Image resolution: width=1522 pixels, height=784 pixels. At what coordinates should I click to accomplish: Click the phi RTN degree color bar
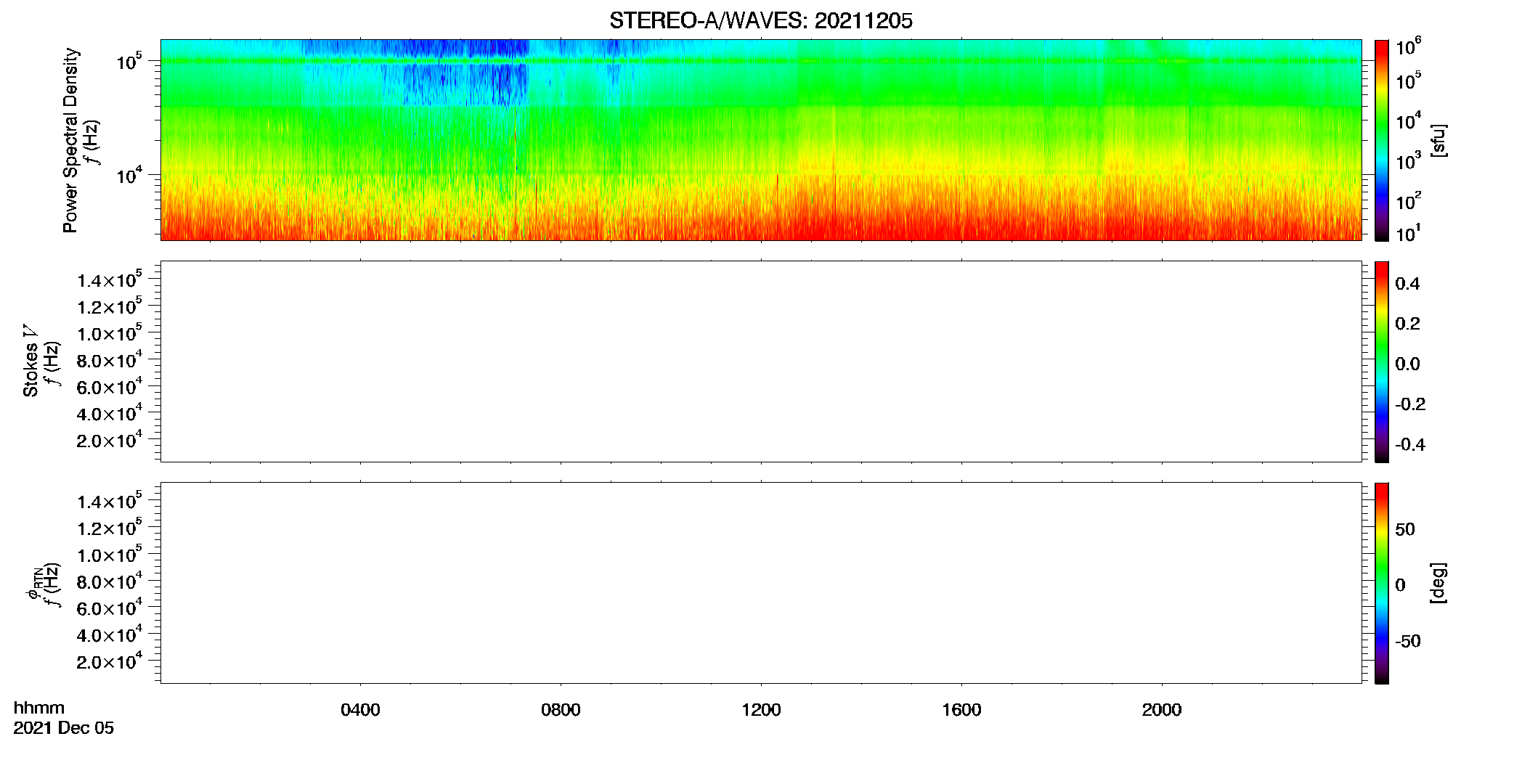(1381, 583)
